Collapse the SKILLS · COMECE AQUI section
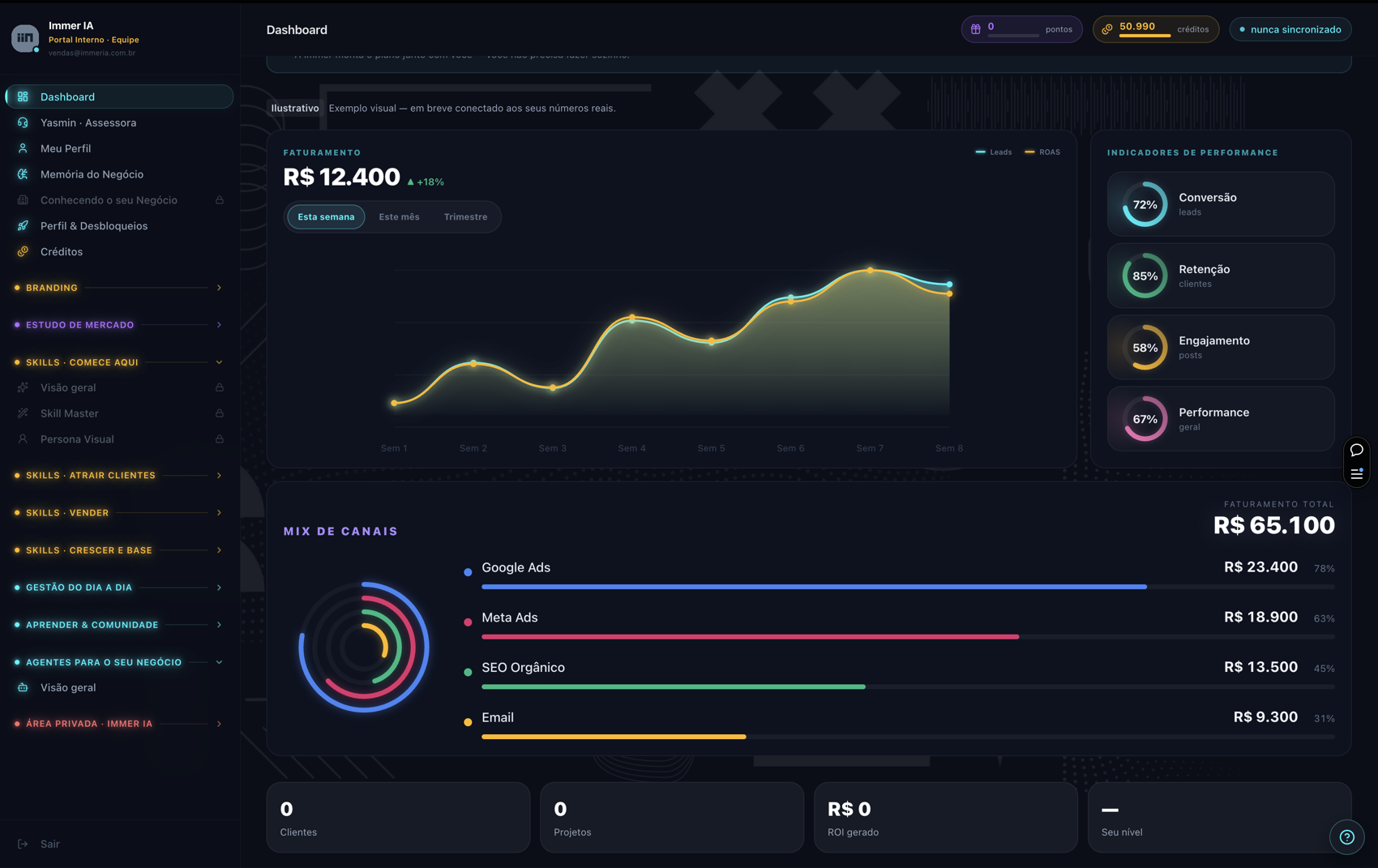This screenshot has height=868, width=1378. pyautogui.click(x=118, y=362)
